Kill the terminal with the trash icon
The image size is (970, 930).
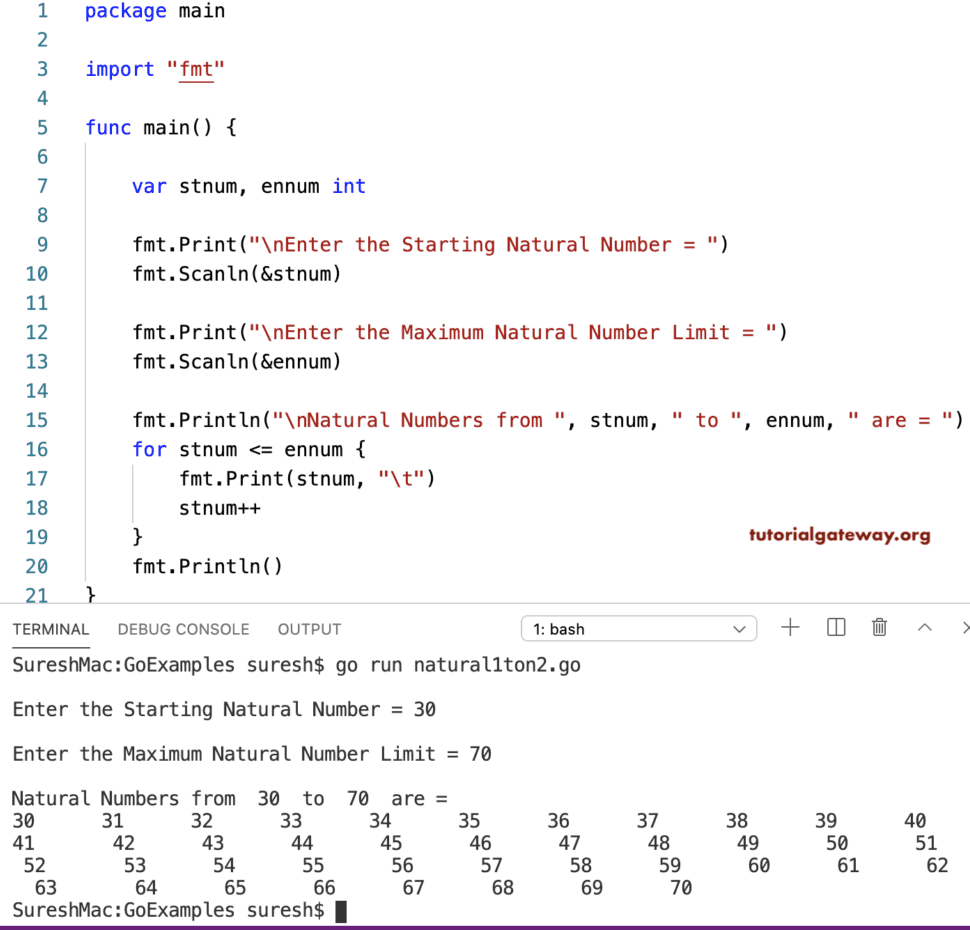point(879,627)
